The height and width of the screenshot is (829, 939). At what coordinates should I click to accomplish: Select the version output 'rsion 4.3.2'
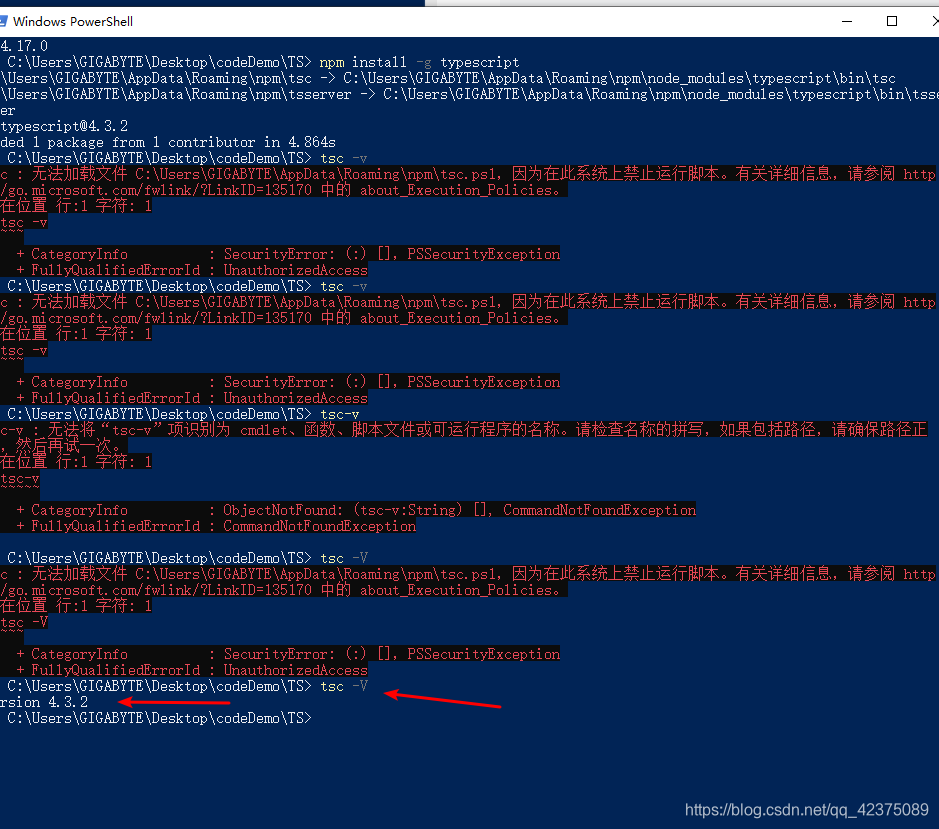[x=45, y=702]
